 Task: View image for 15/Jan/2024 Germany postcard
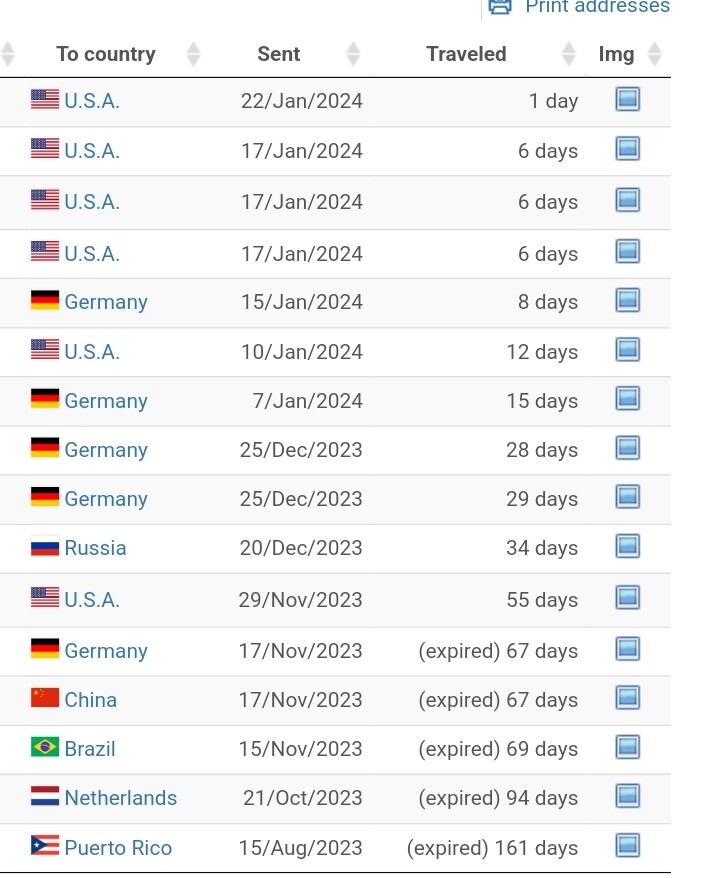[627, 300]
